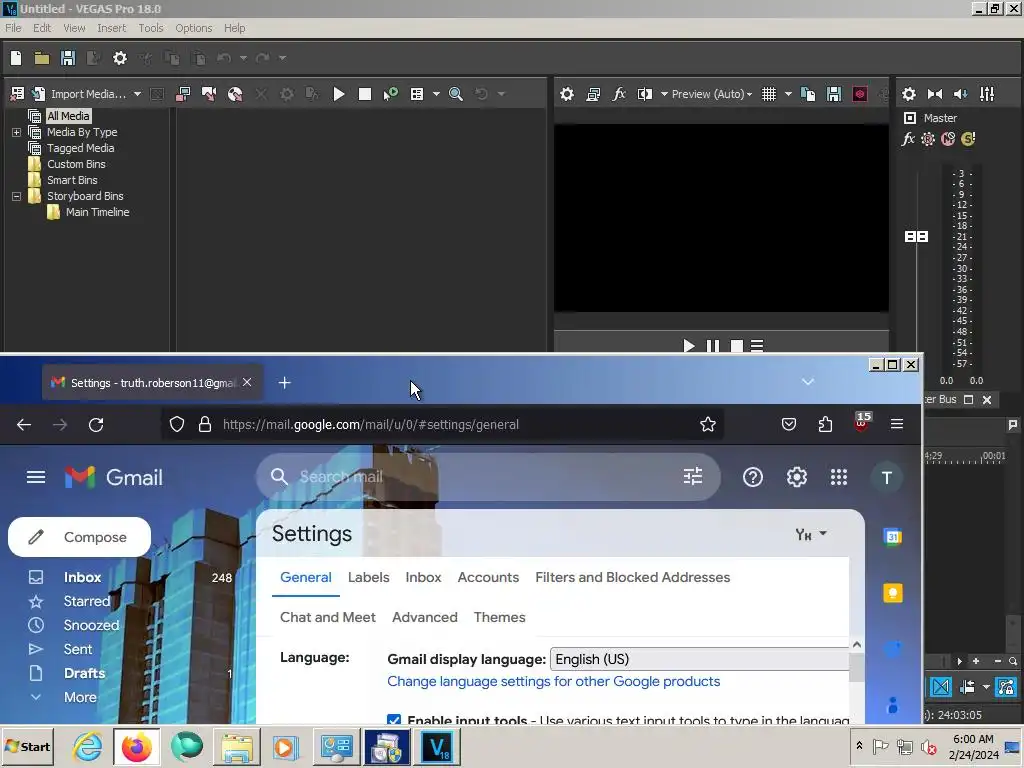Open the Windows Start menu
This screenshot has height=768, width=1024.
(x=27, y=746)
